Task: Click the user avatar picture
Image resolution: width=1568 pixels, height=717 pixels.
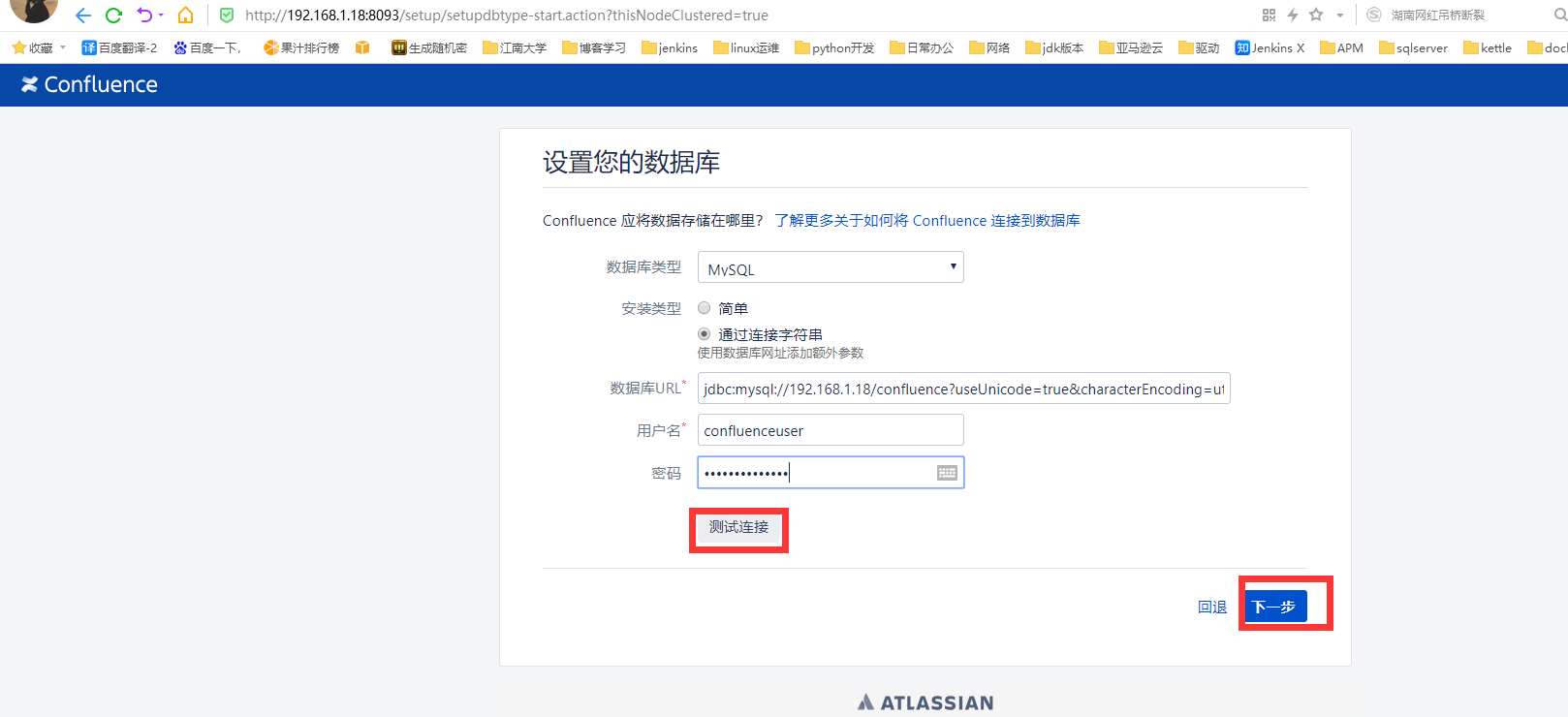Action: pos(34,11)
